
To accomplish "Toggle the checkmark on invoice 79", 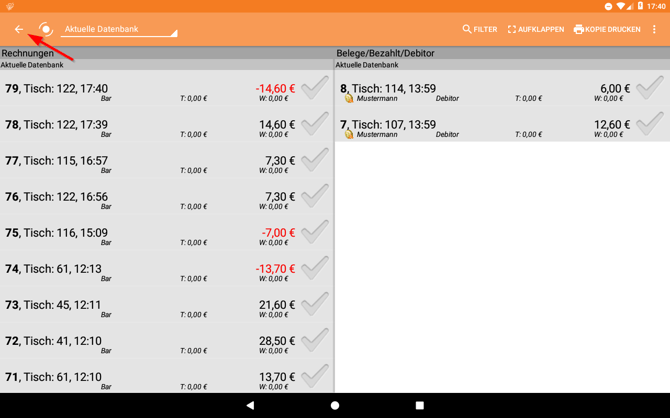I will click(x=315, y=89).
